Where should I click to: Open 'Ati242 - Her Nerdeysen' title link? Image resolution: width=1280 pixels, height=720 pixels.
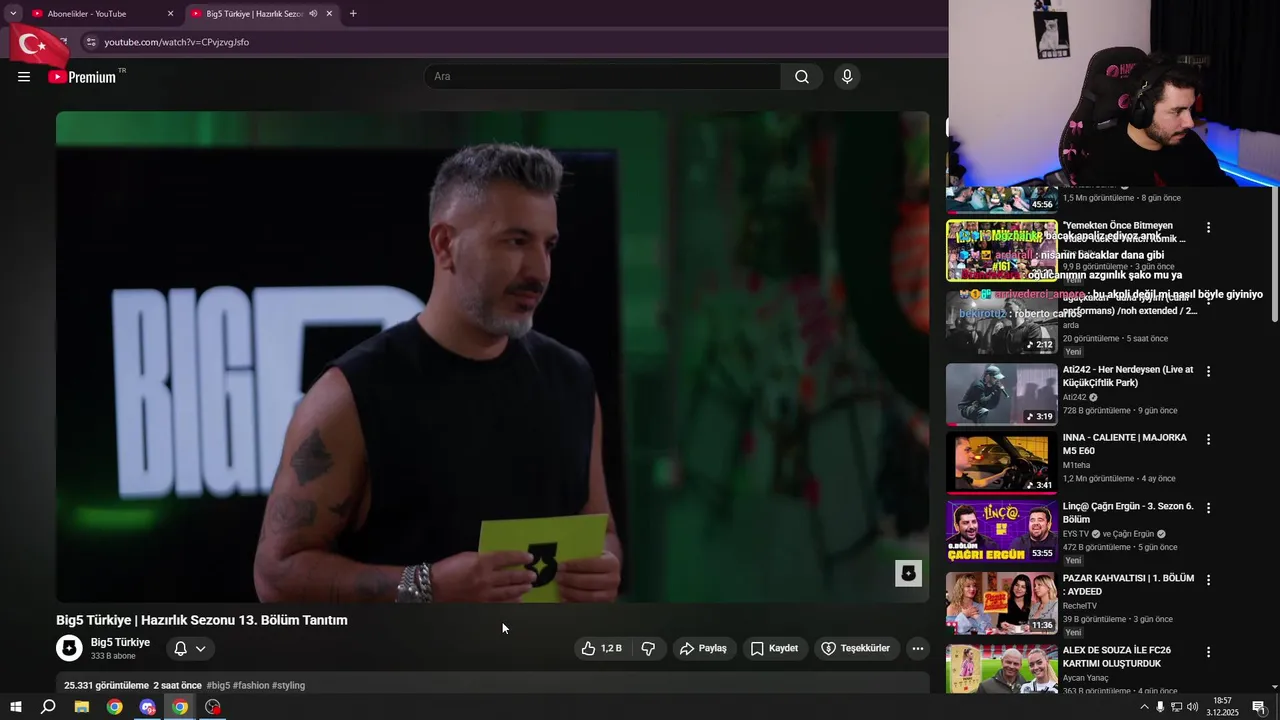(x=1128, y=376)
